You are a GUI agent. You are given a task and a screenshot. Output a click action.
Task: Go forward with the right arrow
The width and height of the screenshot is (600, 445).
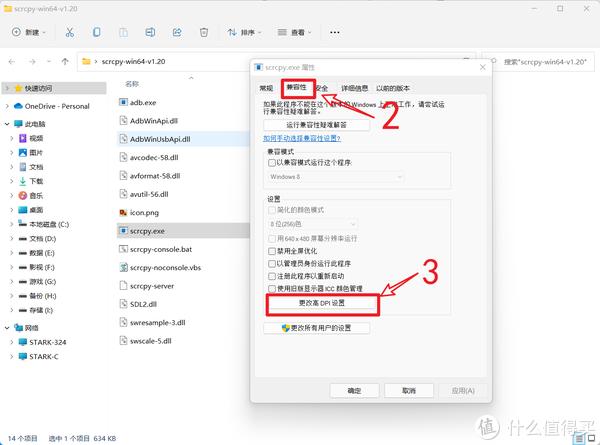coord(32,62)
